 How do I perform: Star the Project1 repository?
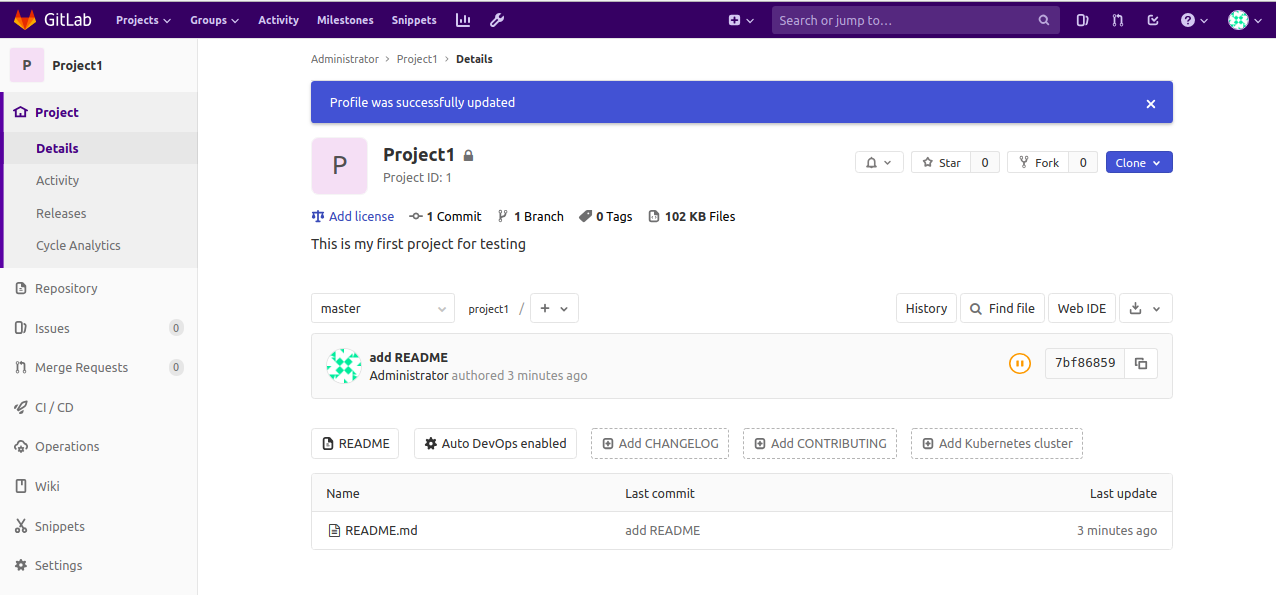point(941,162)
